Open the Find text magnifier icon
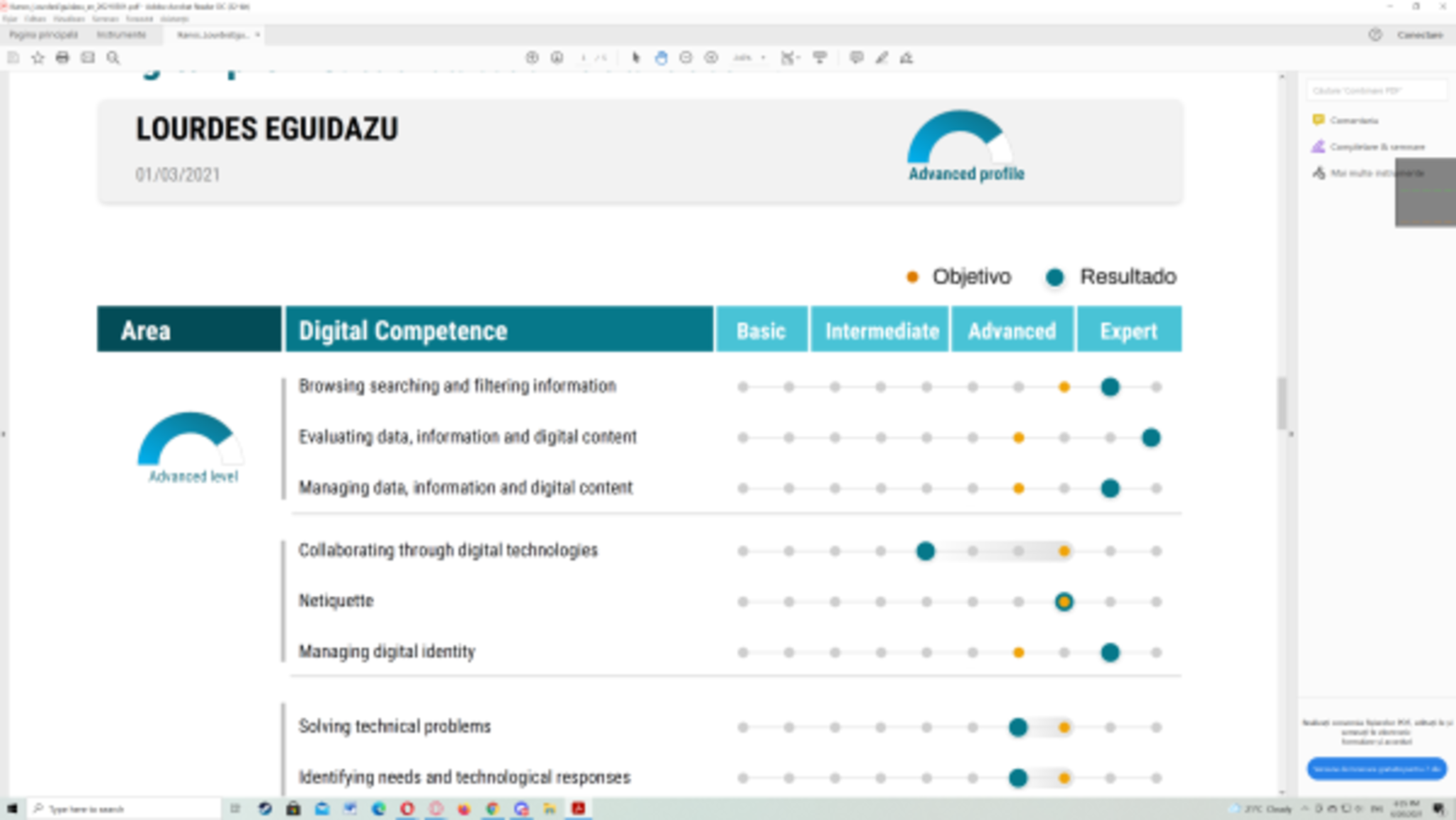 [x=113, y=58]
